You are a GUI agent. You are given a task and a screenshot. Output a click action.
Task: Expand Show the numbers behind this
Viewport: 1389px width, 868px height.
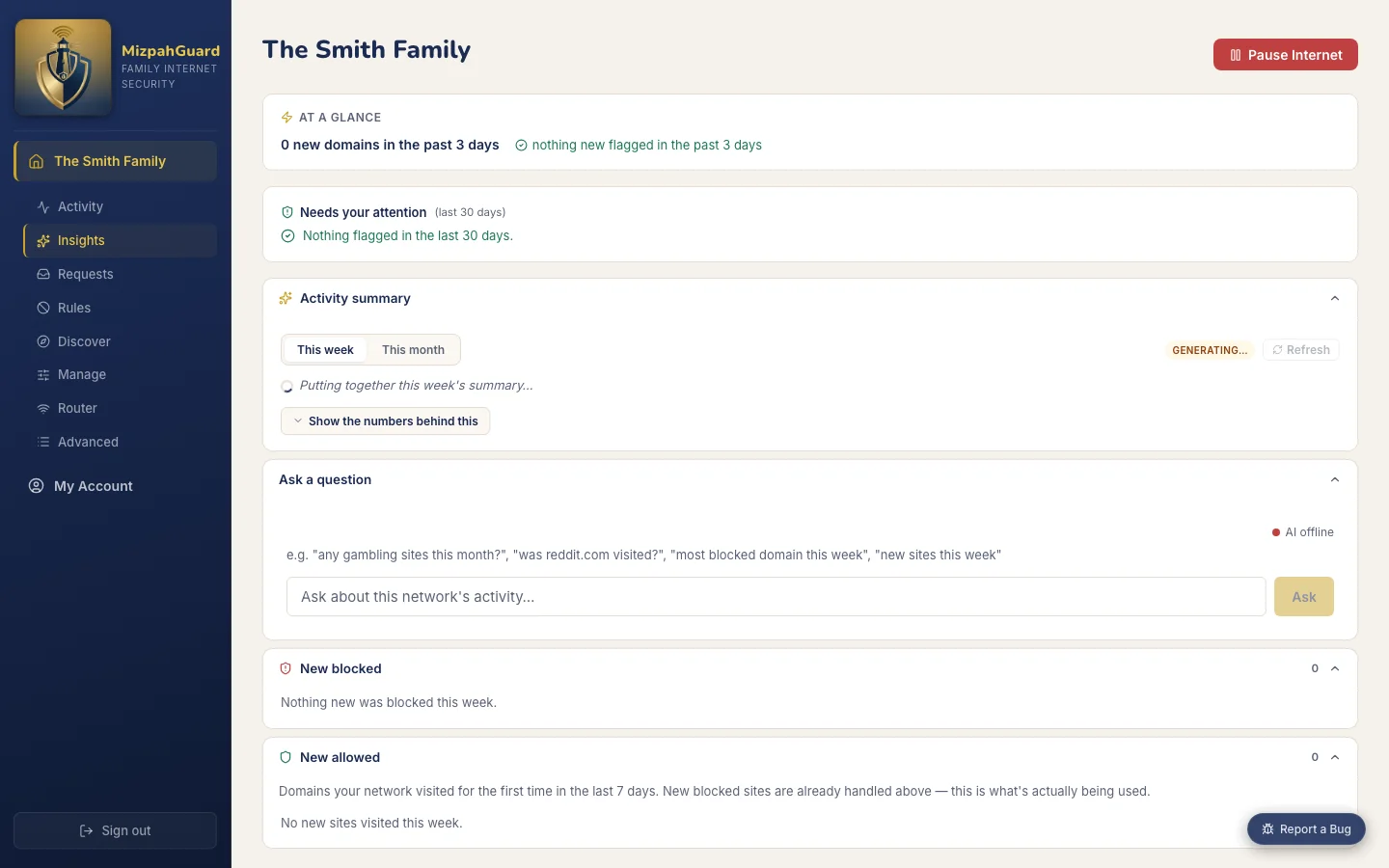[x=386, y=421]
